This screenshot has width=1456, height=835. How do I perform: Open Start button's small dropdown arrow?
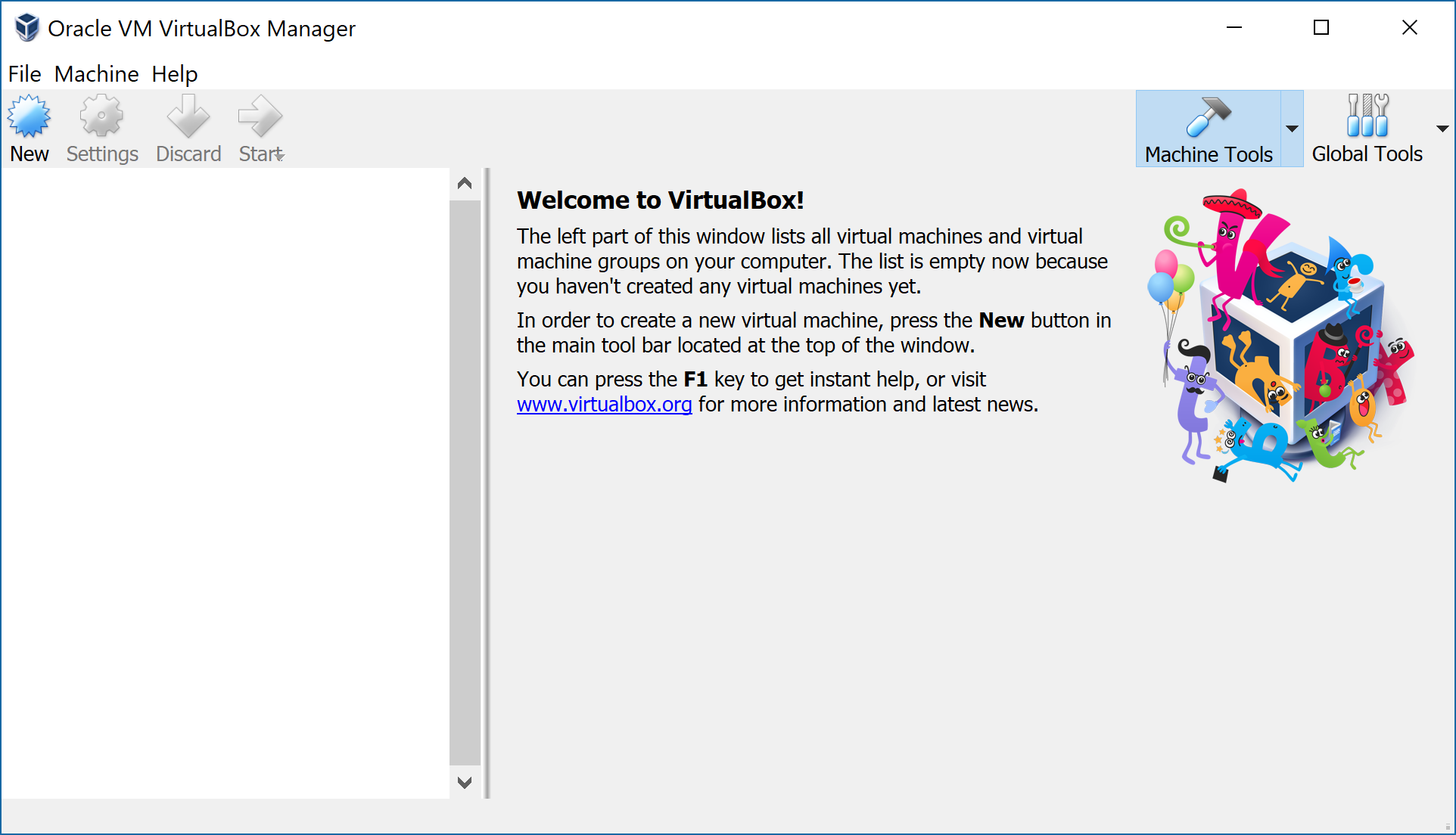(x=280, y=156)
